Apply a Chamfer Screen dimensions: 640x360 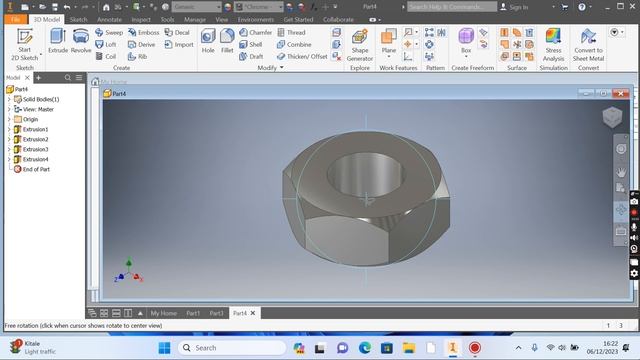pyautogui.click(x=256, y=32)
